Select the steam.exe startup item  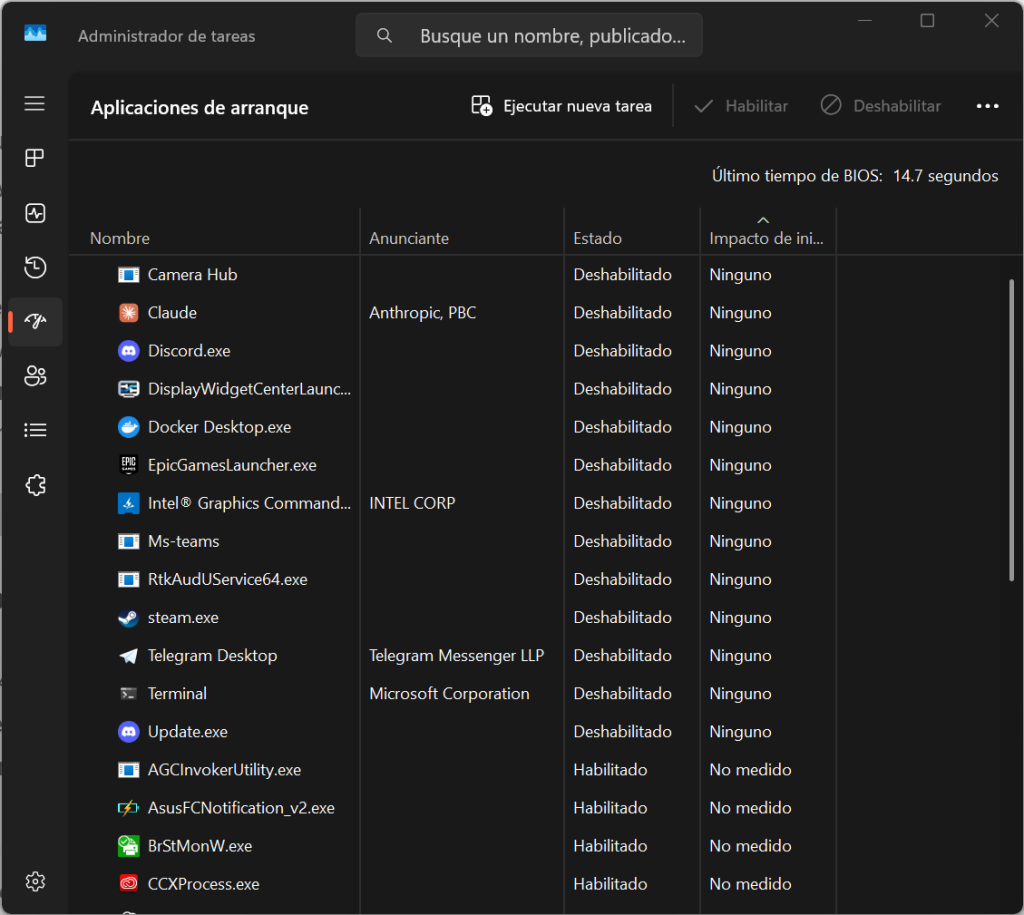coord(183,618)
